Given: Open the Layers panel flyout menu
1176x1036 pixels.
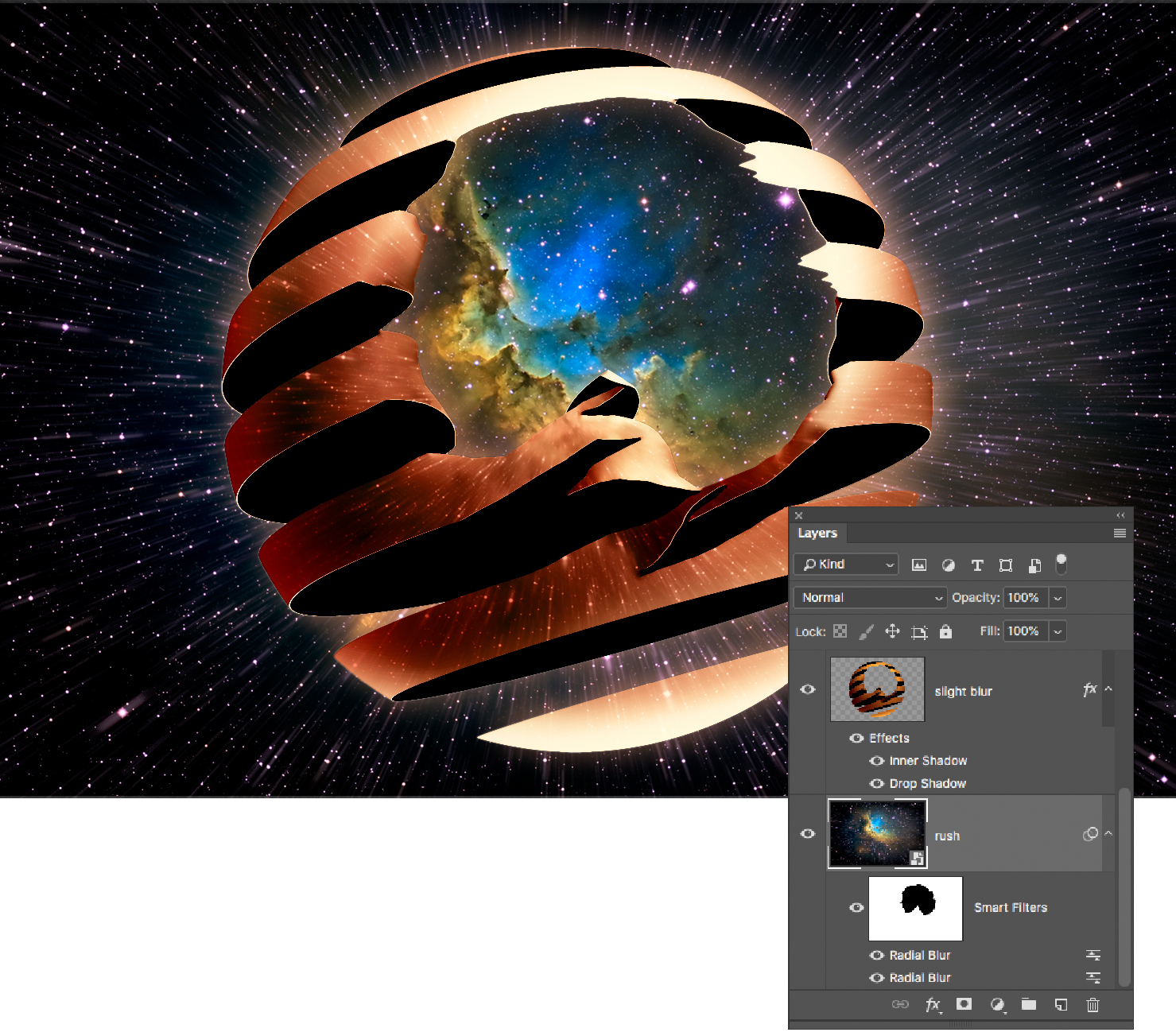Looking at the screenshot, I should [x=1120, y=533].
